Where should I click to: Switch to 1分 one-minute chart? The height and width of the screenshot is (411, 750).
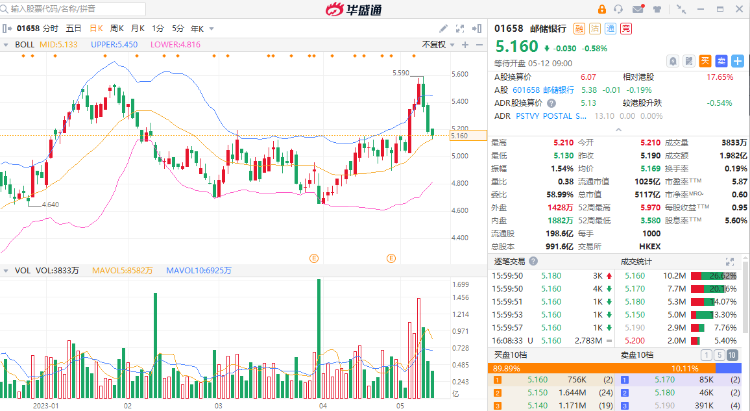(x=158, y=29)
